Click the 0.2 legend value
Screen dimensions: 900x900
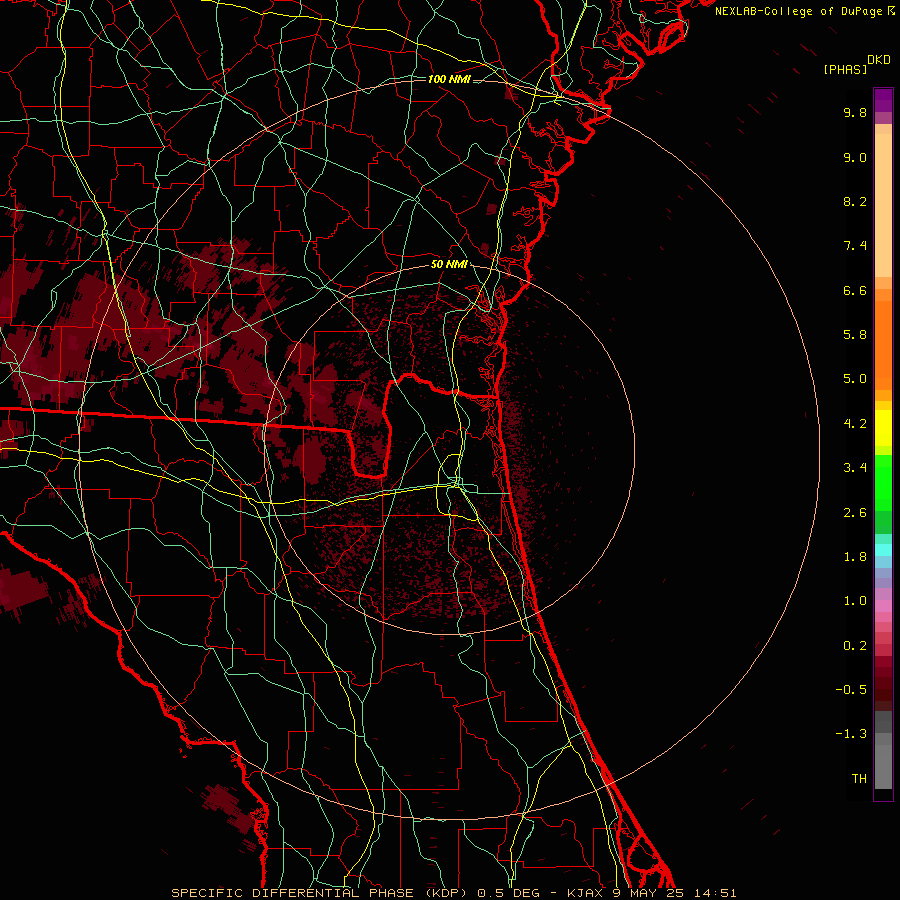tap(855, 646)
